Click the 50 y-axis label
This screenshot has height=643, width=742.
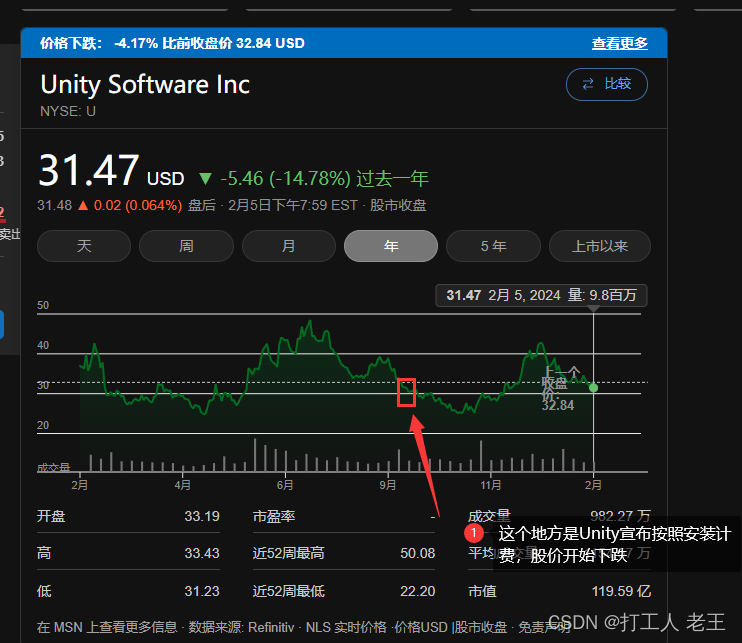(x=43, y=305)
